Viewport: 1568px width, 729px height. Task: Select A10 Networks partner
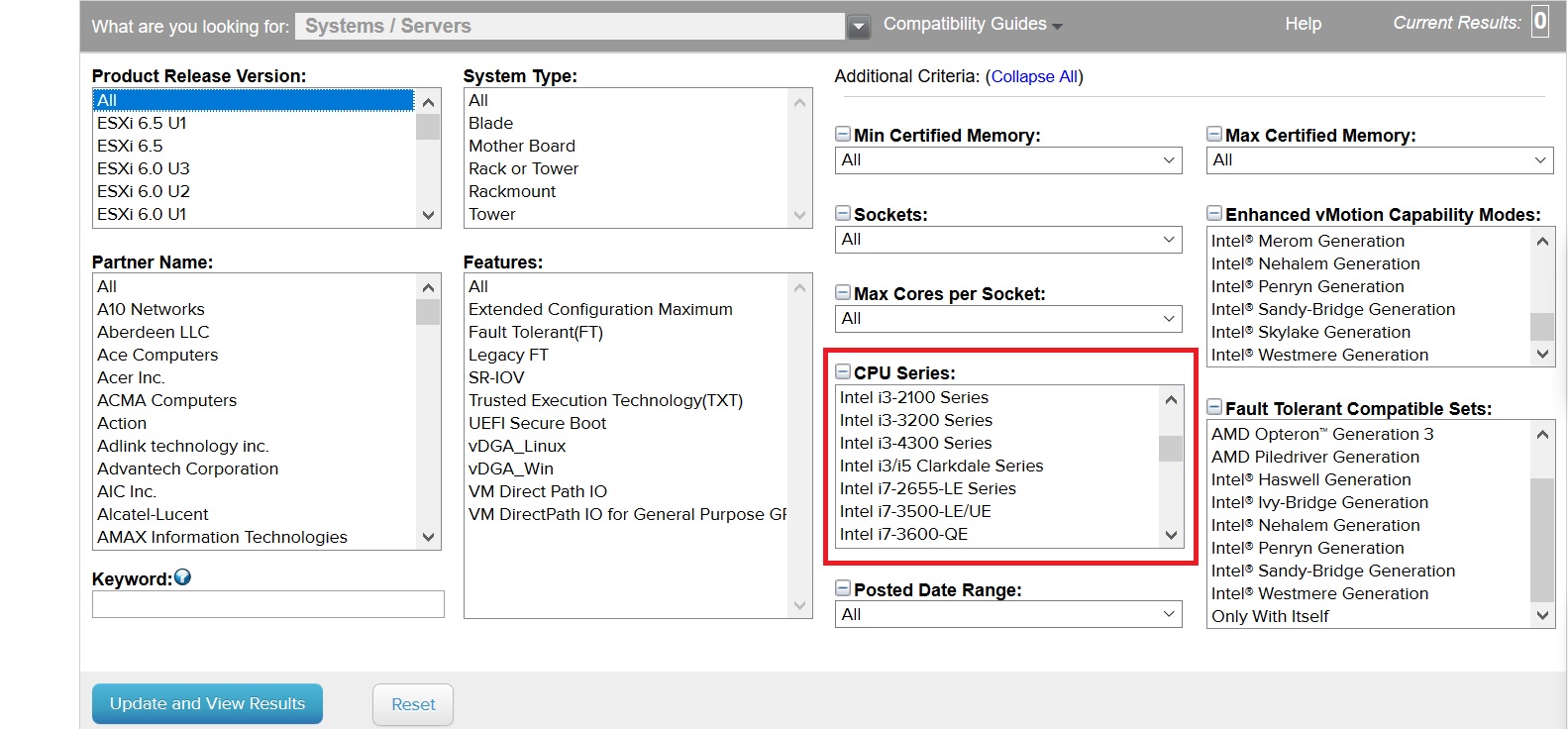pos(254,309)
